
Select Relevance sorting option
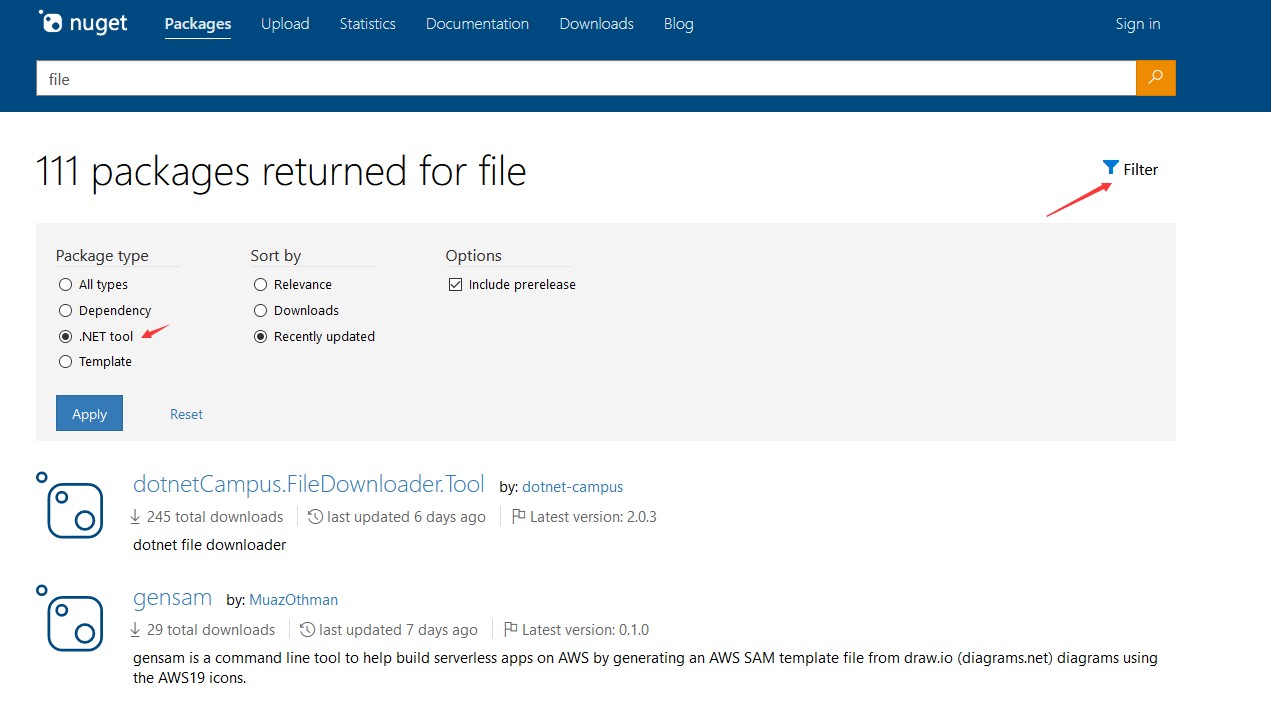259,284
